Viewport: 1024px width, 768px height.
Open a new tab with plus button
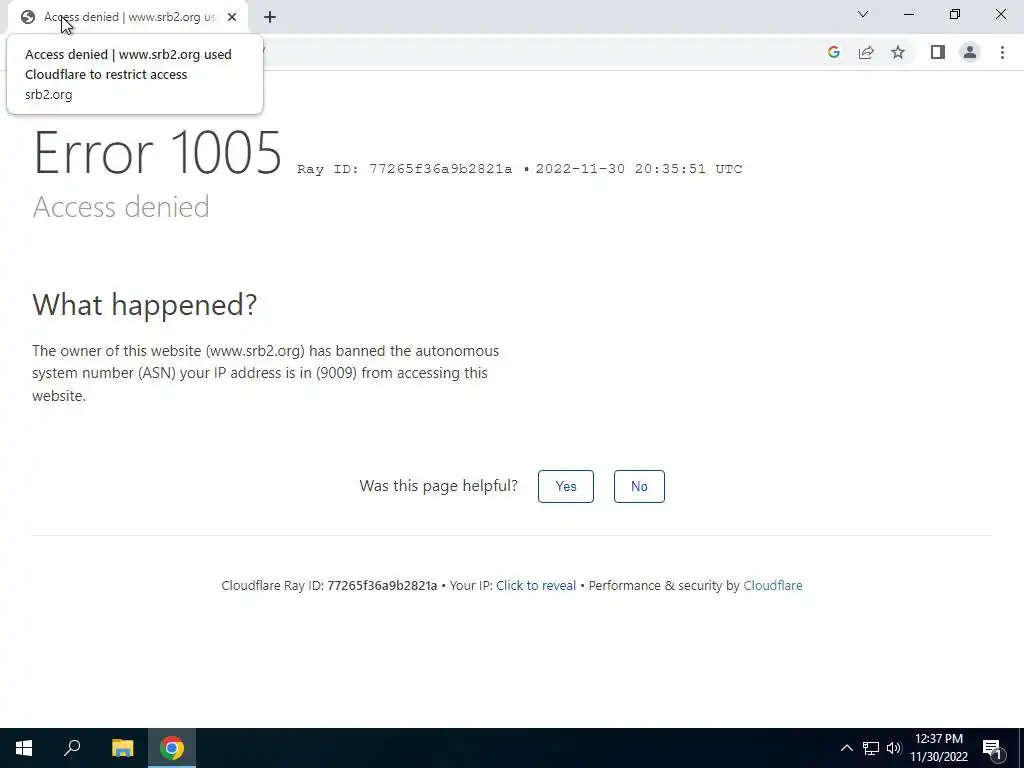(x=270, y=17)
